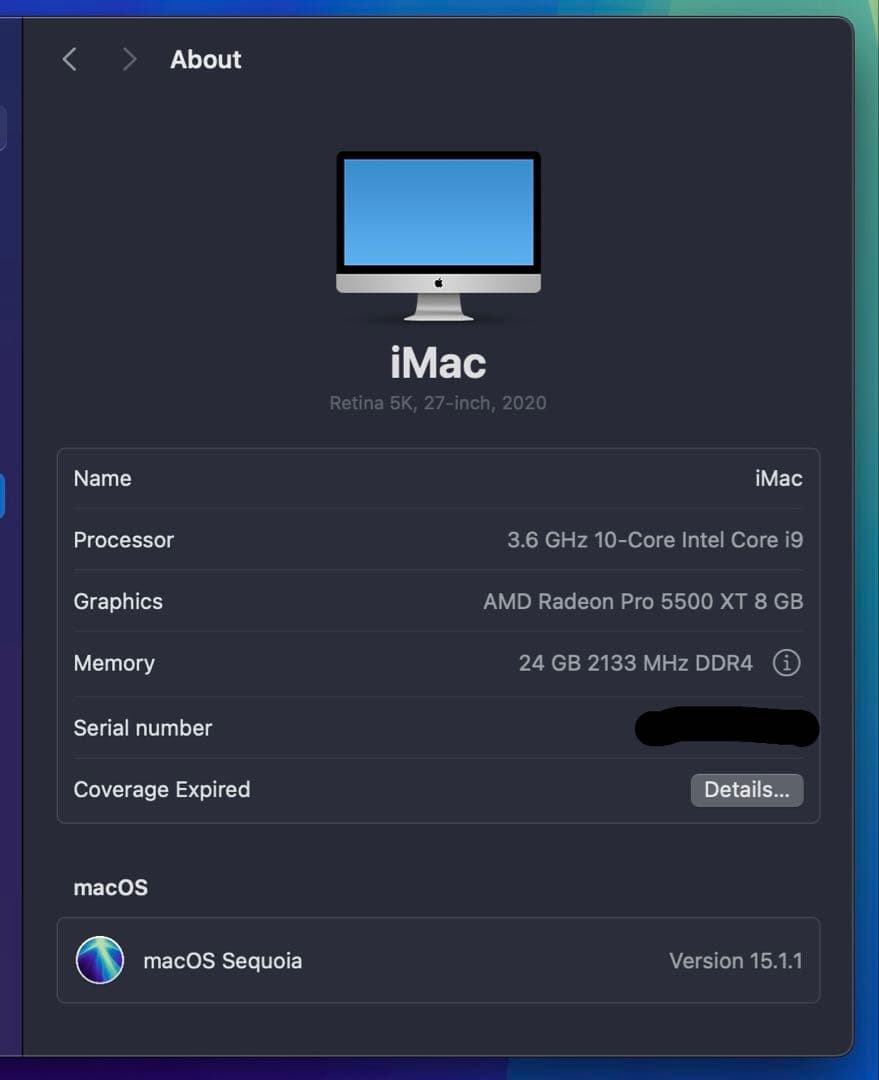This screenshot has width=879, height=1080.
Task: Click the left-pointing chevron to go back
Action: tap(68, 59)
